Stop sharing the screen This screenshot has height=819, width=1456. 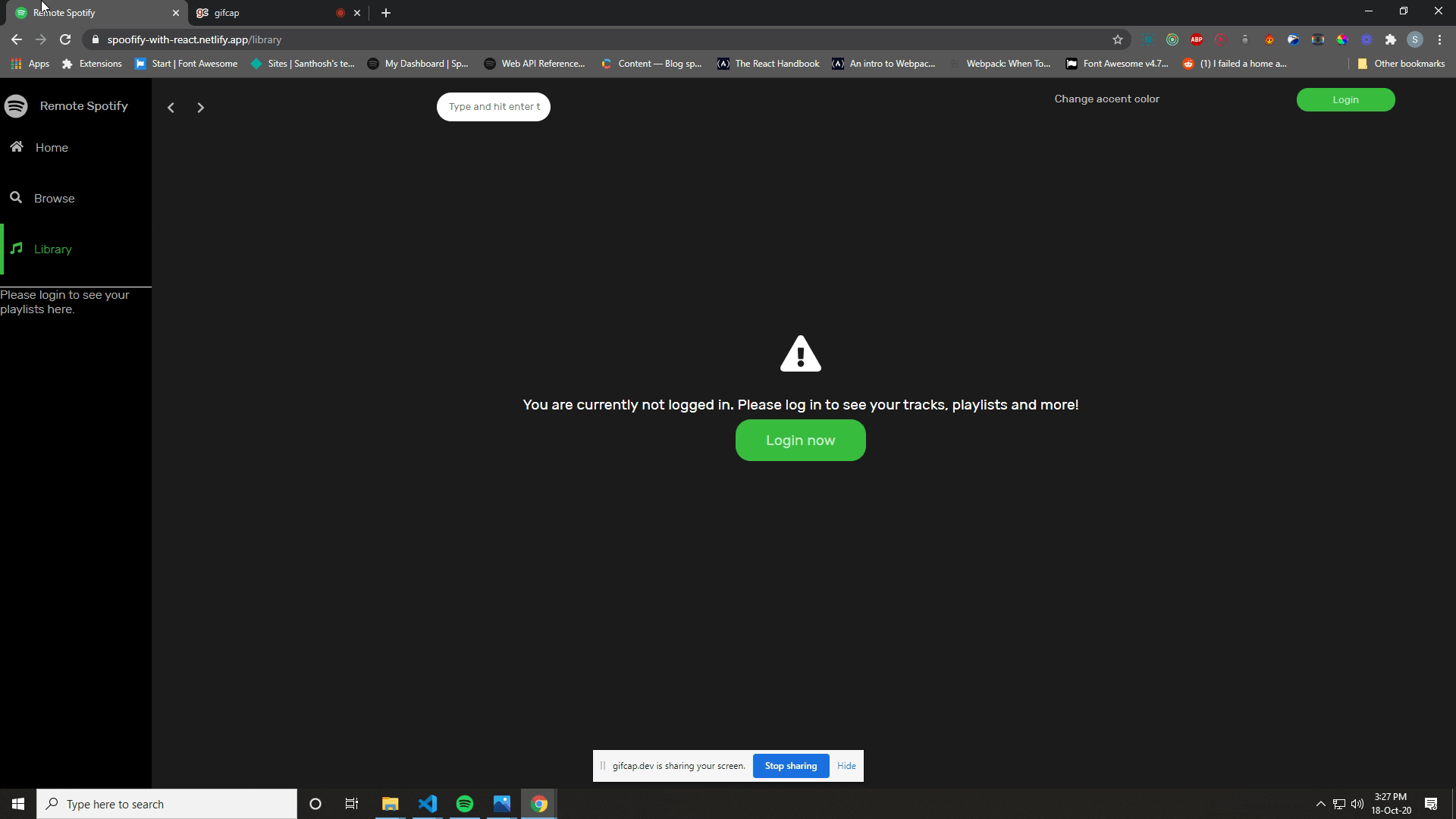(x=790, y=766)
